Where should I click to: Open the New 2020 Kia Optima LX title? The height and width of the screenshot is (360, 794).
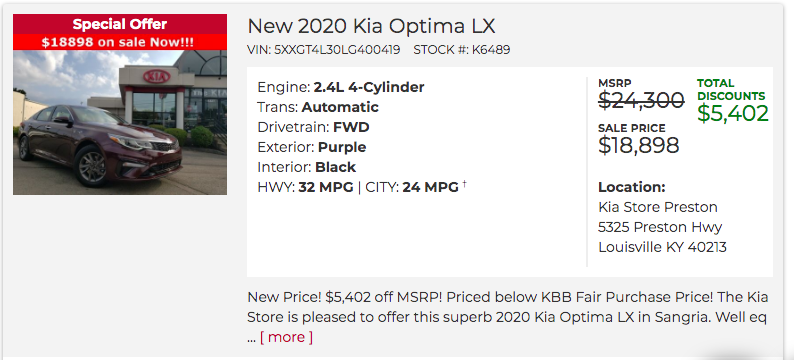pyautogui.click(x=371, y=26)
